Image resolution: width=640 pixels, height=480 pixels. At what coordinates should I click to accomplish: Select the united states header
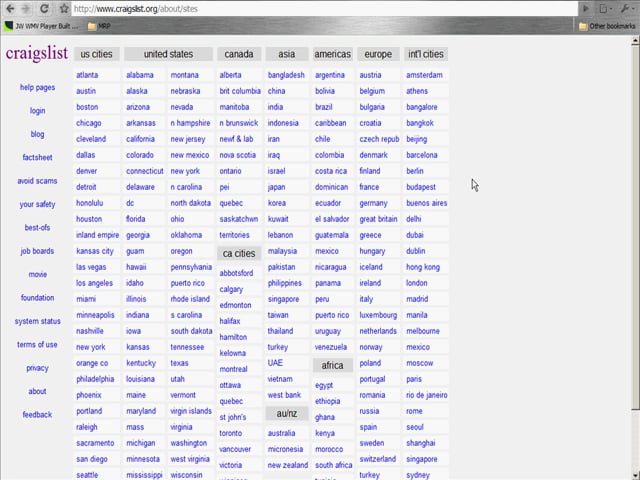point(168,54)
